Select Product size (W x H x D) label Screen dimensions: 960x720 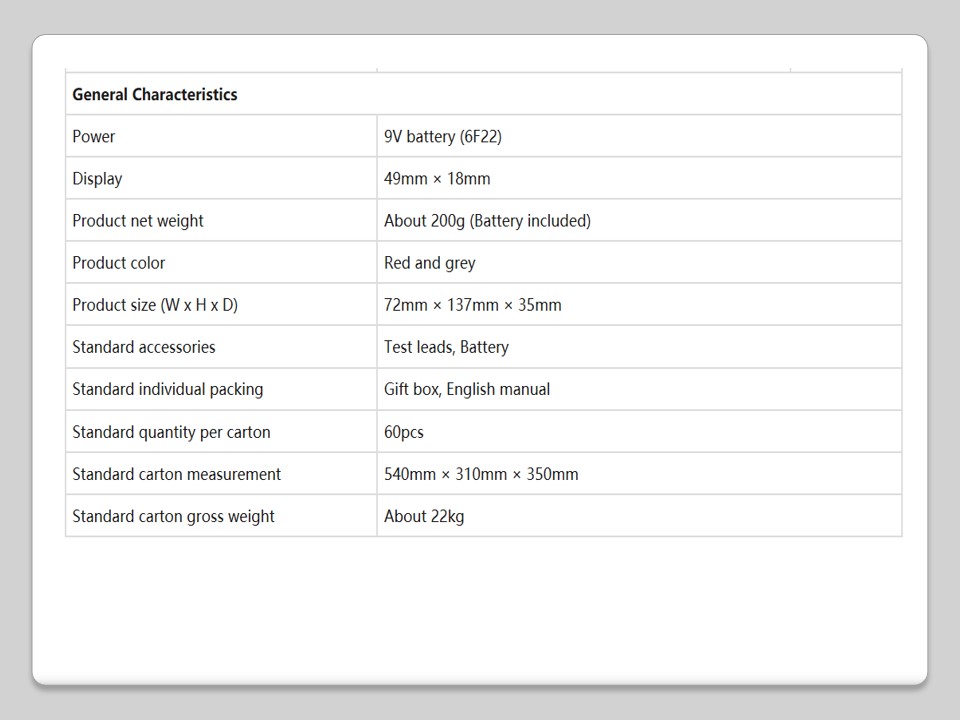click(x=155, y=305)
